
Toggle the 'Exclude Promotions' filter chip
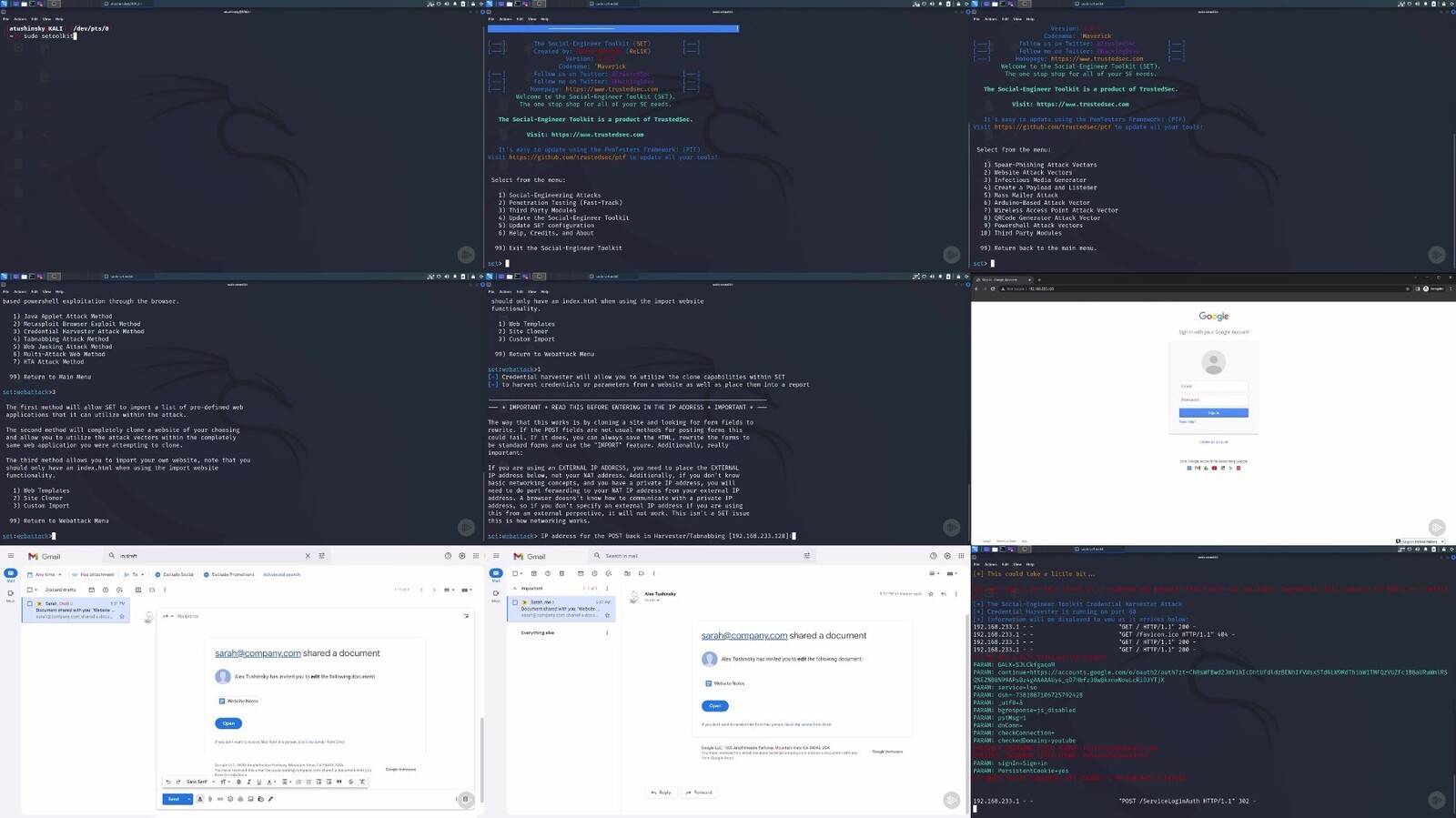point(229,574)
